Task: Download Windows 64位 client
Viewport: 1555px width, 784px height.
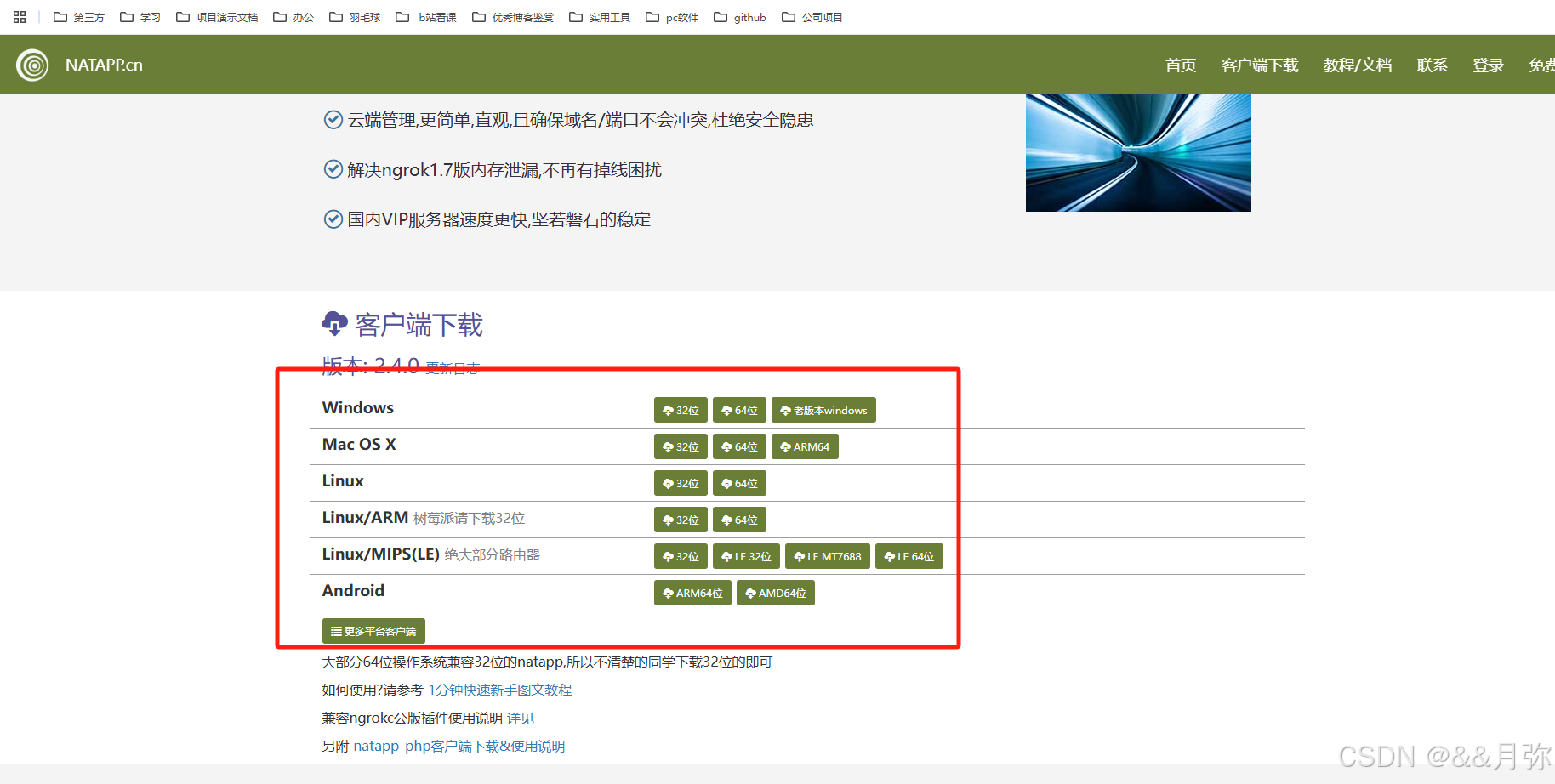Action: tap(739, 410)
